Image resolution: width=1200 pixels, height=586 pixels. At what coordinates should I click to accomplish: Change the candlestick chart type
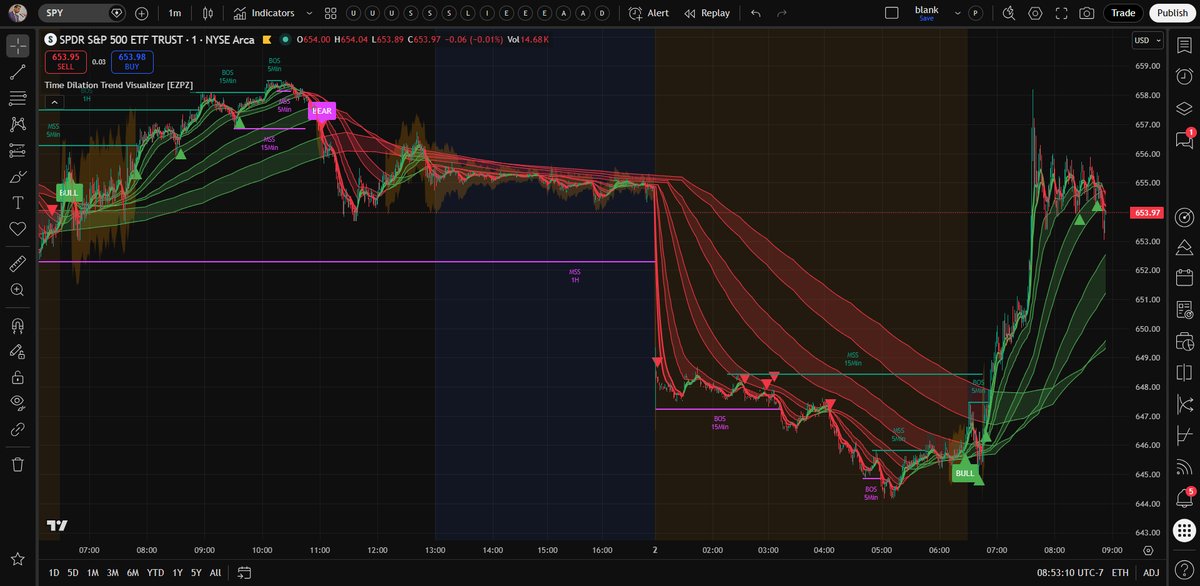click(x=207, y=13)
